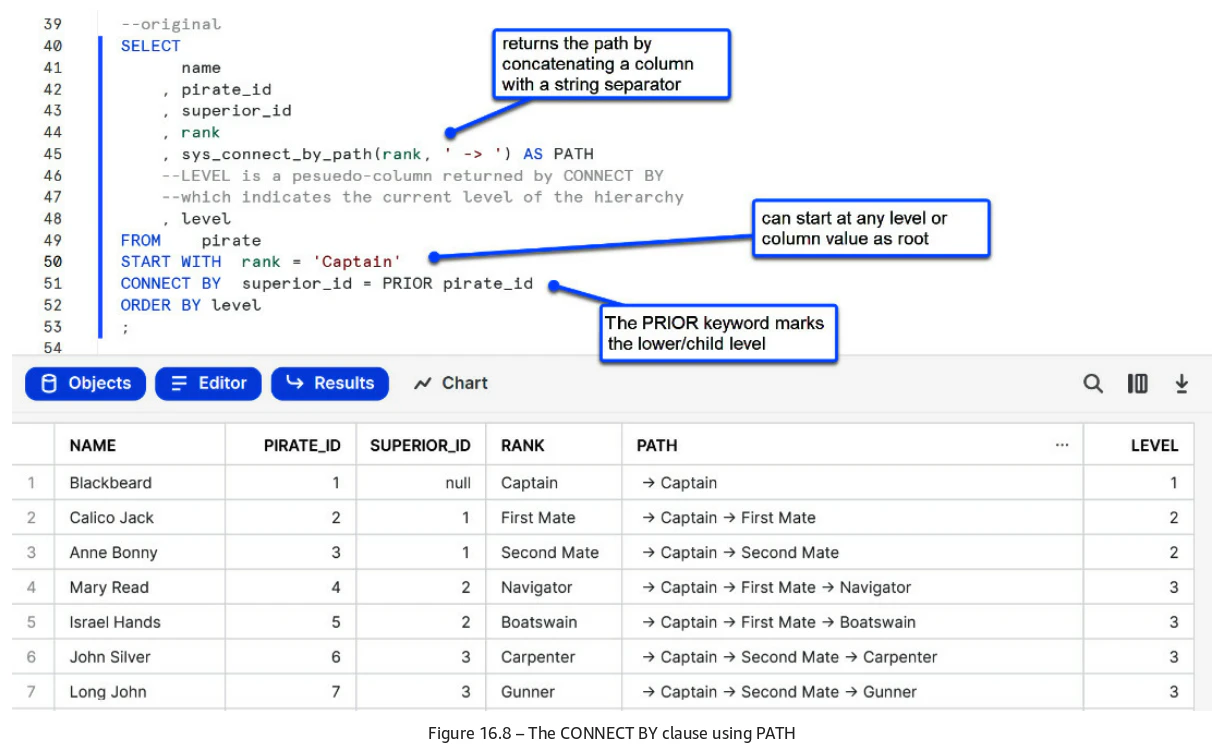Place cursor on the START WITH keyword

pyautogui.click(x=171, y=262)
